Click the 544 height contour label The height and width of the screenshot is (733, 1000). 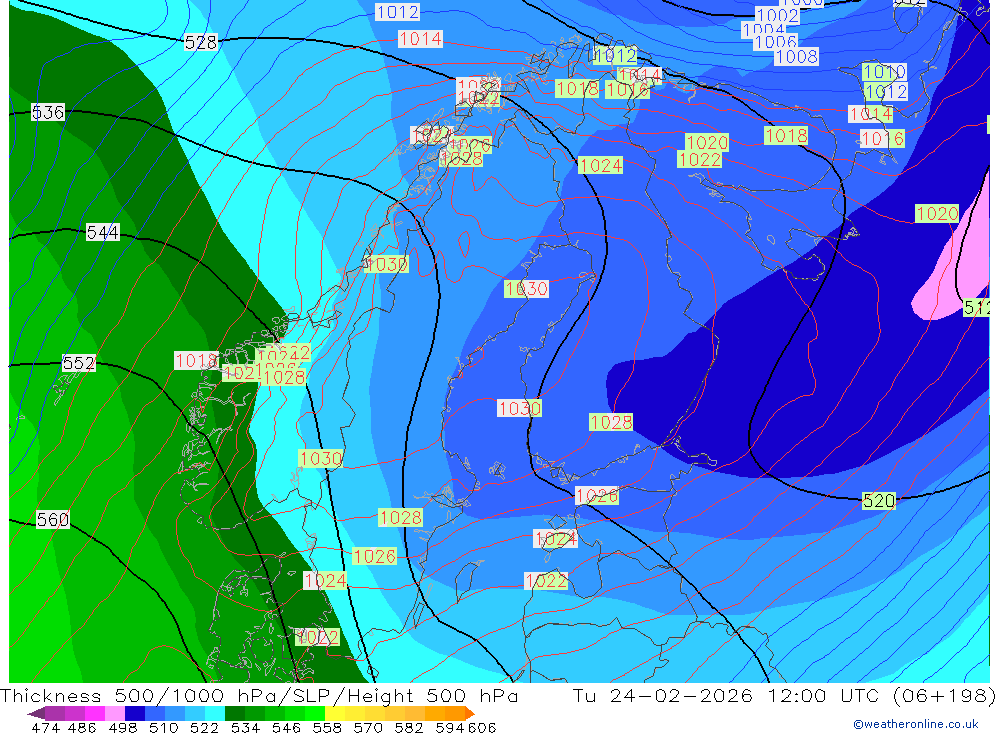point(103,233)
